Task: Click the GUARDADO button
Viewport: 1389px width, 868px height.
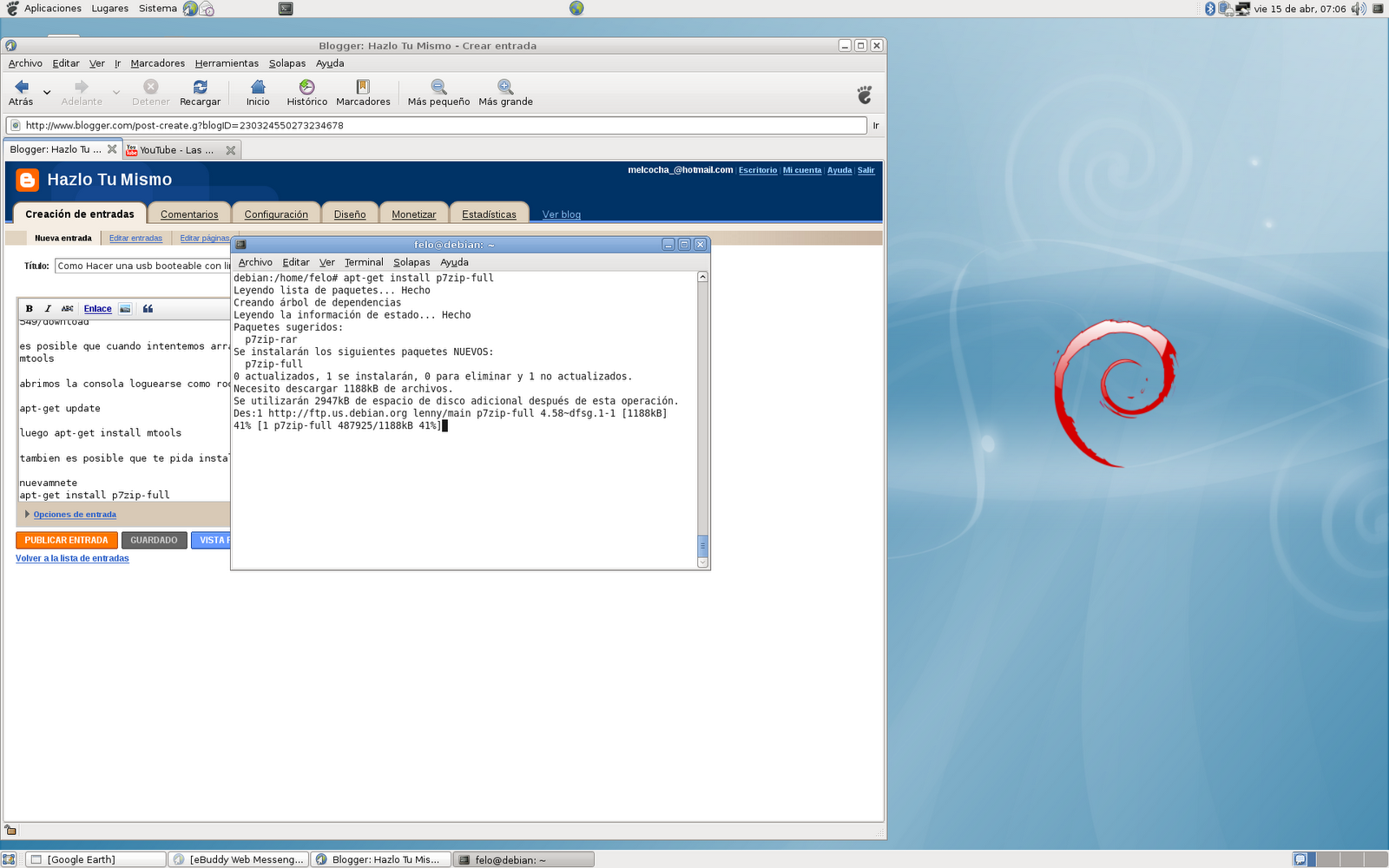Action: [154, 540]
